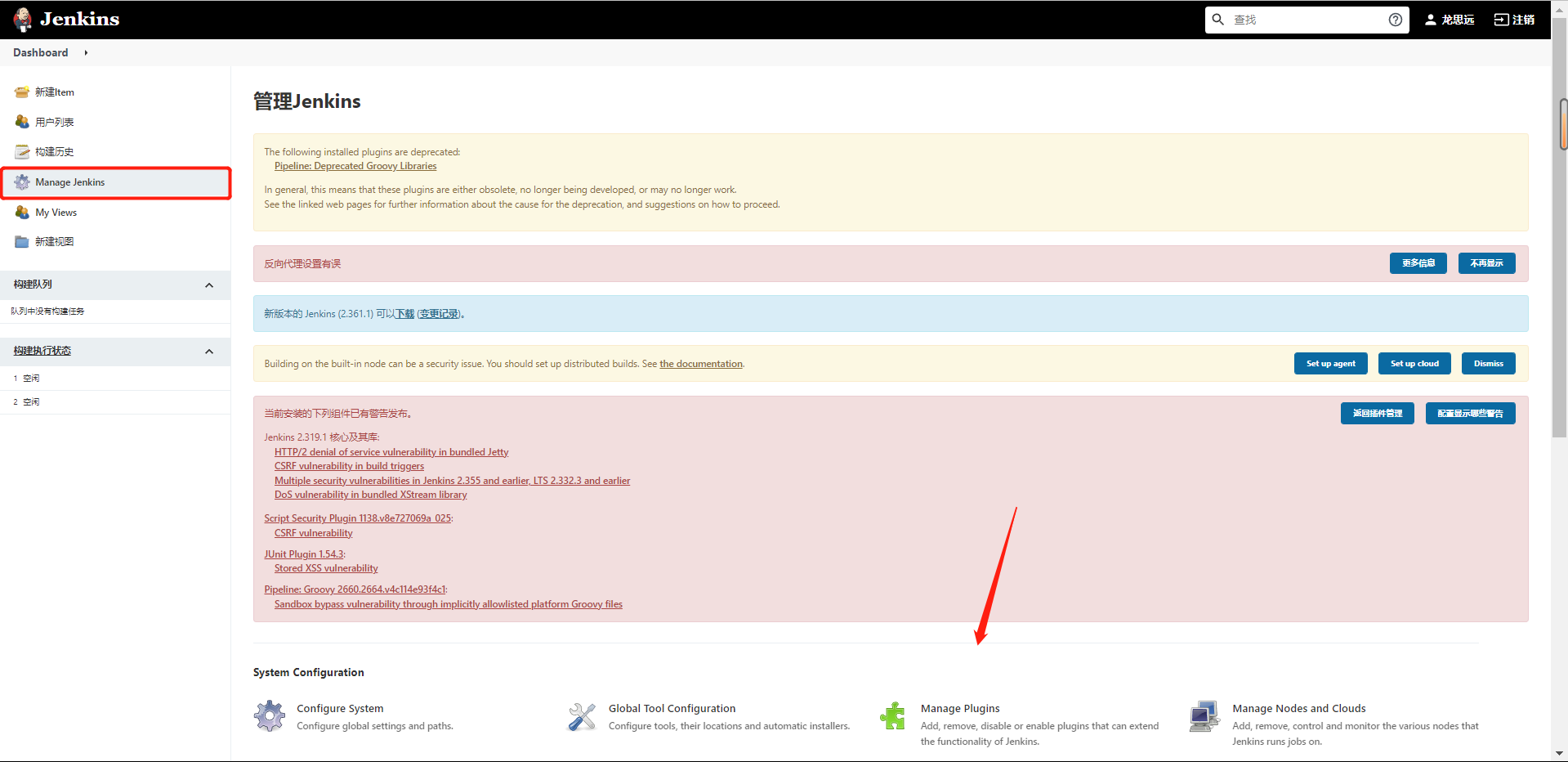Click the 新建Item icon in sidebar
Screen dimensions: 1568x762
(22, 92)
